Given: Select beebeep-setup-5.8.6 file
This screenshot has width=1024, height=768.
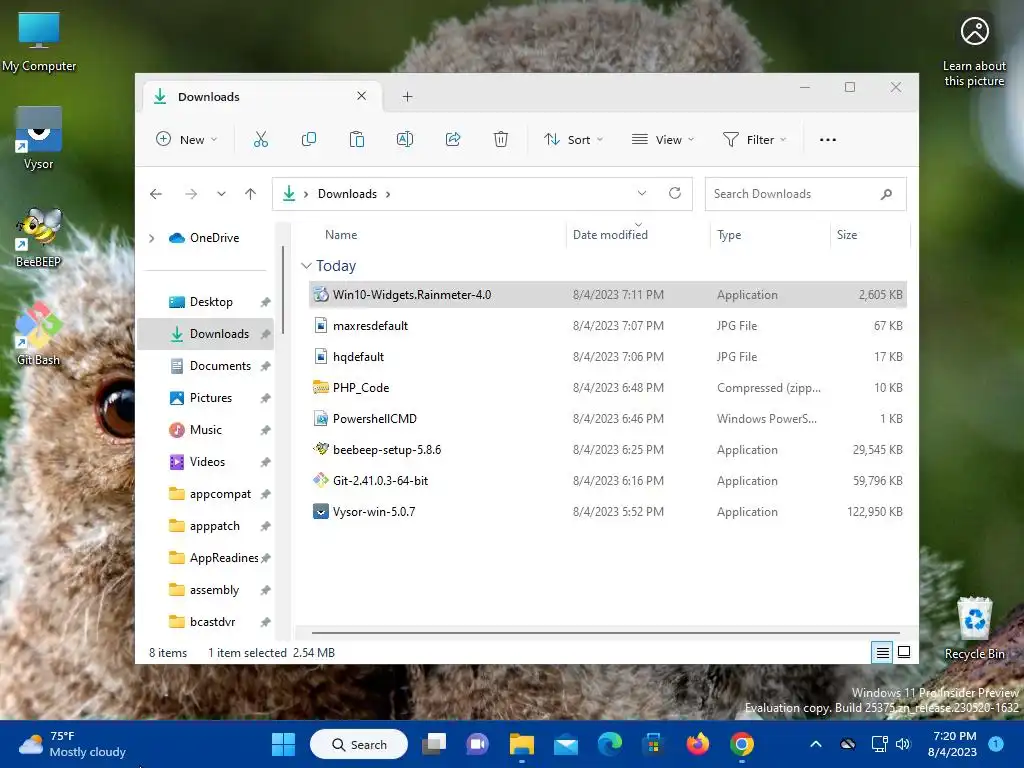Looking at the screenshot, I should (x=607, y=450).
